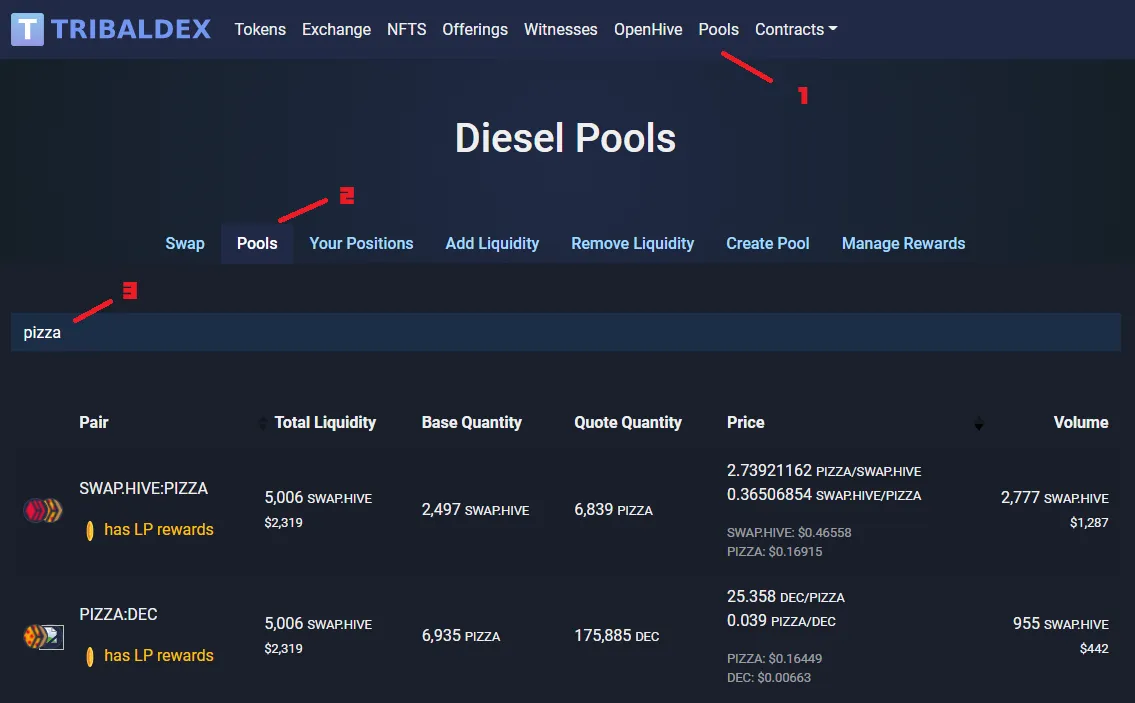Viewport: 1135px width, 703px height.
Task: Open the NFTS section
Action: coord(407,29)
